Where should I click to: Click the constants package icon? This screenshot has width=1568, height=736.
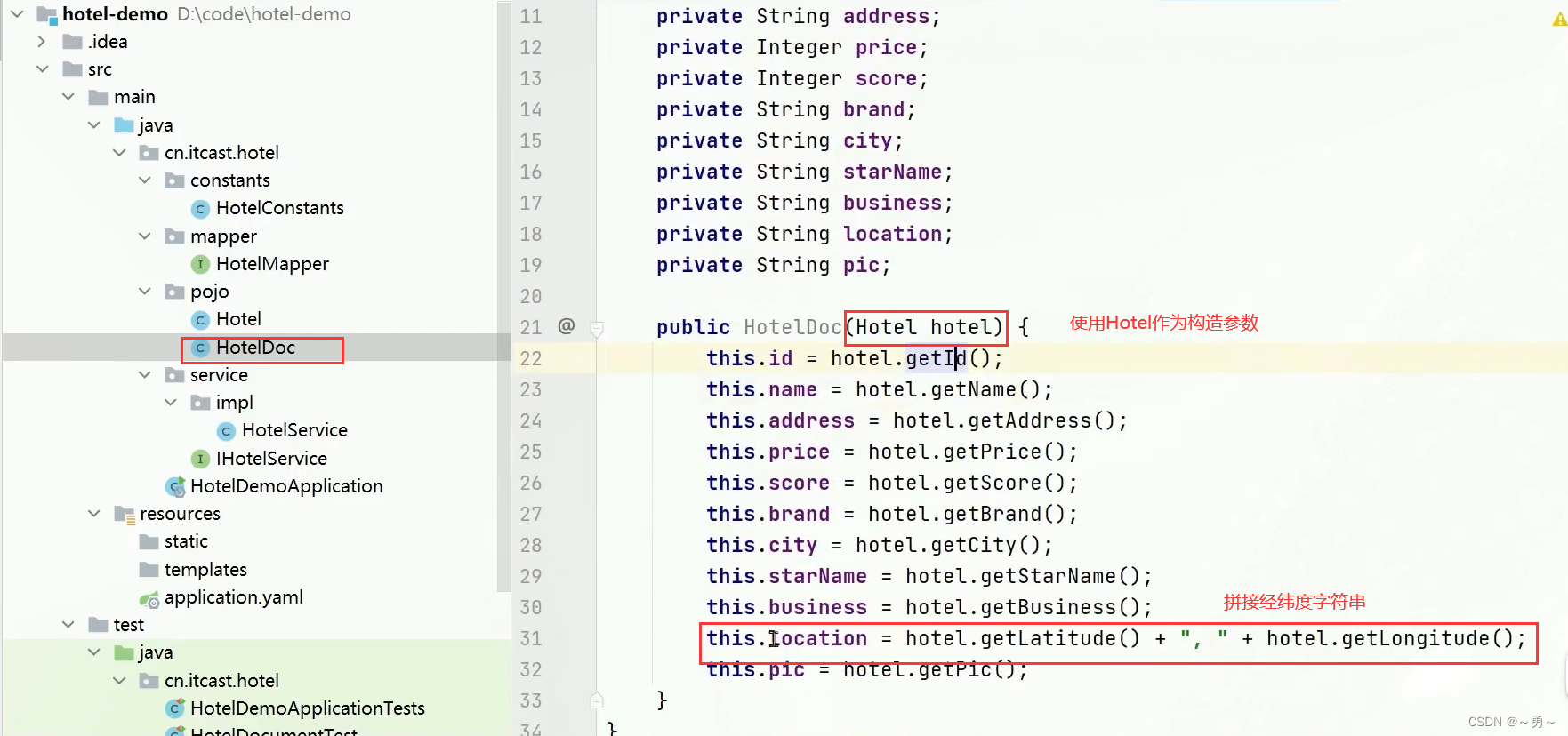click(175, 180)
